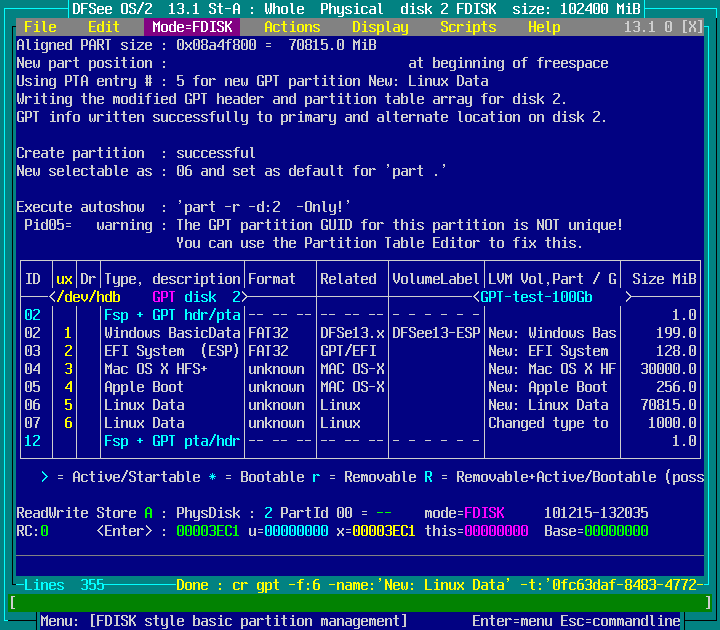Open the File menu
This screenshot has width=720, height=630.
(40, 27)
